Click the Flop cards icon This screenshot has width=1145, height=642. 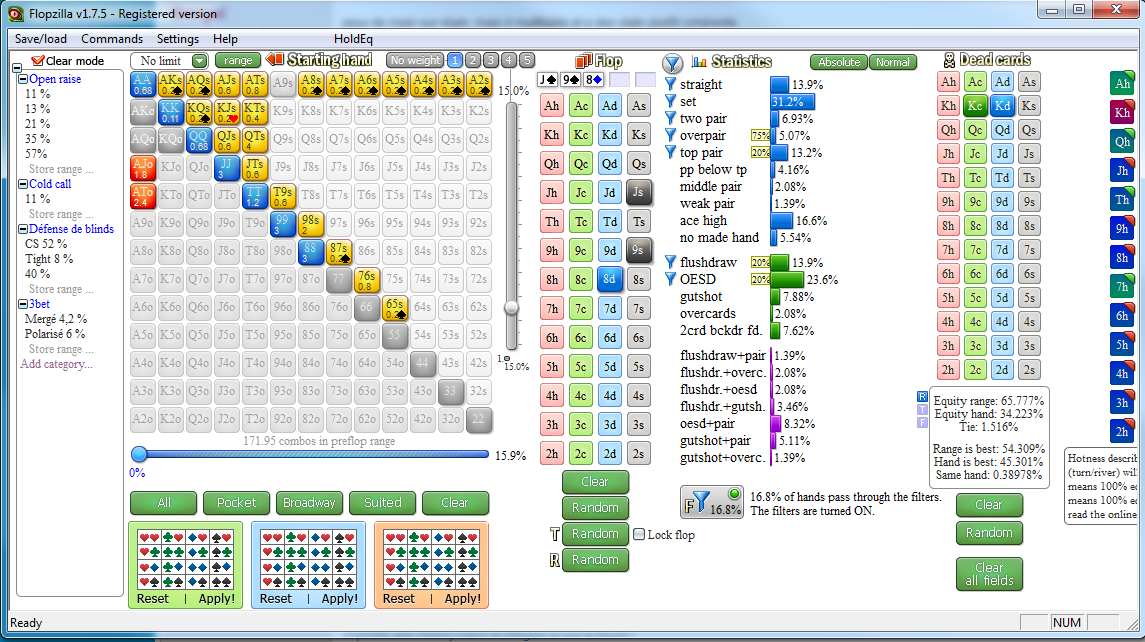click(583, 61)
